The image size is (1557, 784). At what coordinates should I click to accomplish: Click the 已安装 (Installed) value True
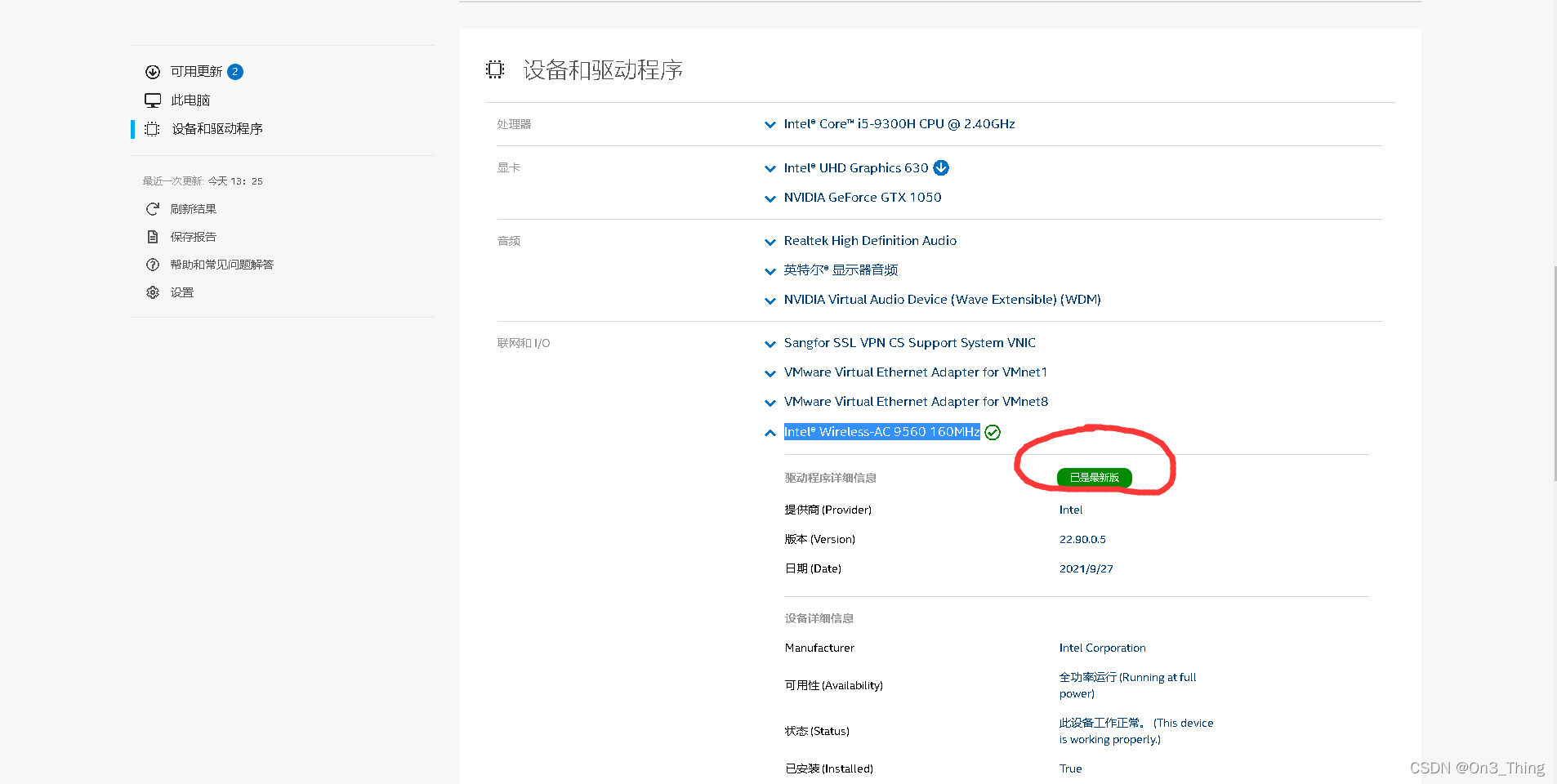tap(1071, 768)
